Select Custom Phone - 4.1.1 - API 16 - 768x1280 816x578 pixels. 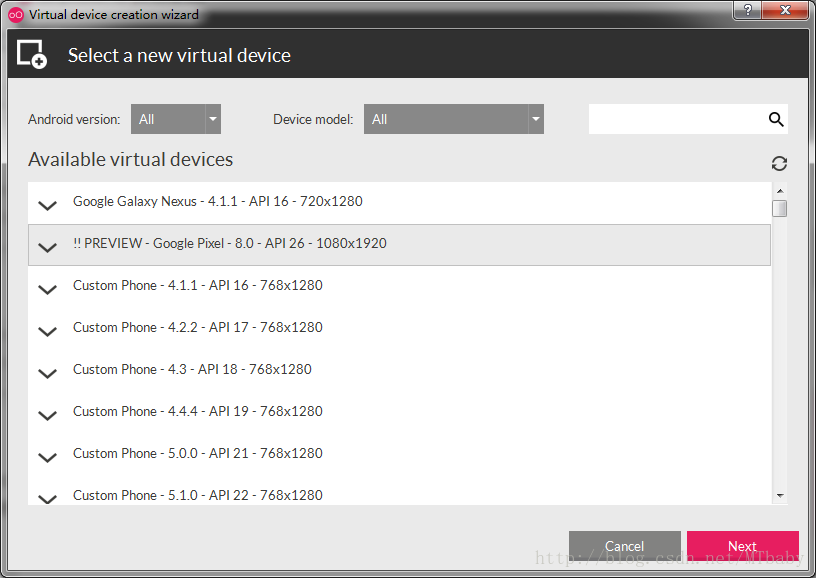click(x=399, y=287)
